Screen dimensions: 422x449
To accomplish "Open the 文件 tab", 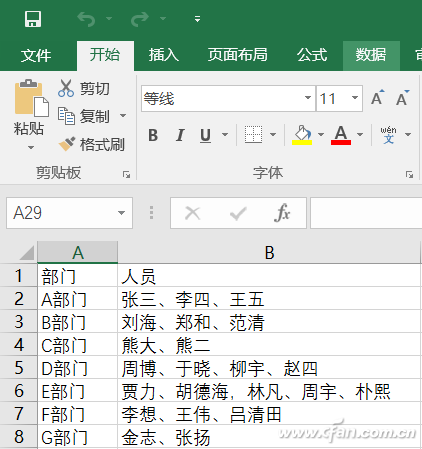I will [x=36, y=55].
